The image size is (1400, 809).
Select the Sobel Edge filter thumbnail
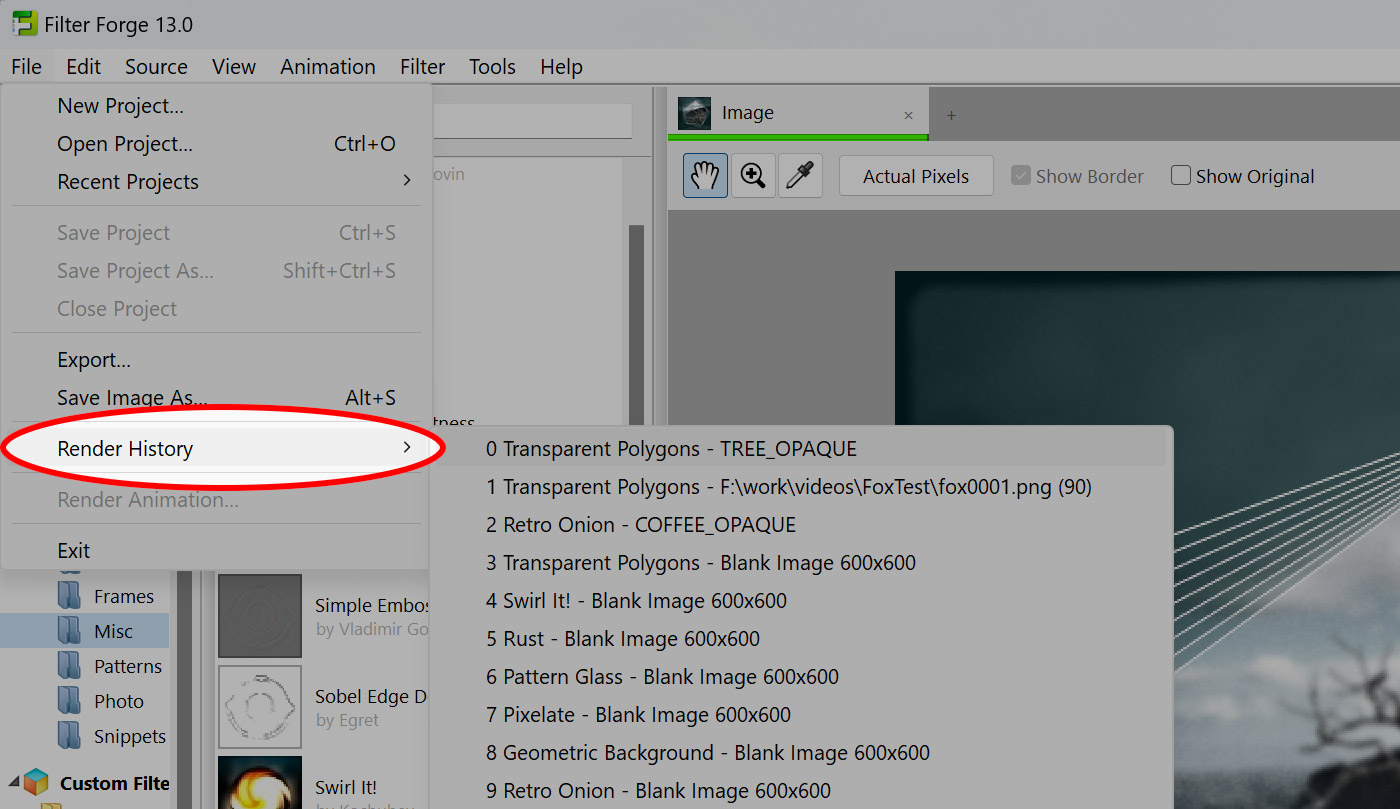tap(260, 707)
